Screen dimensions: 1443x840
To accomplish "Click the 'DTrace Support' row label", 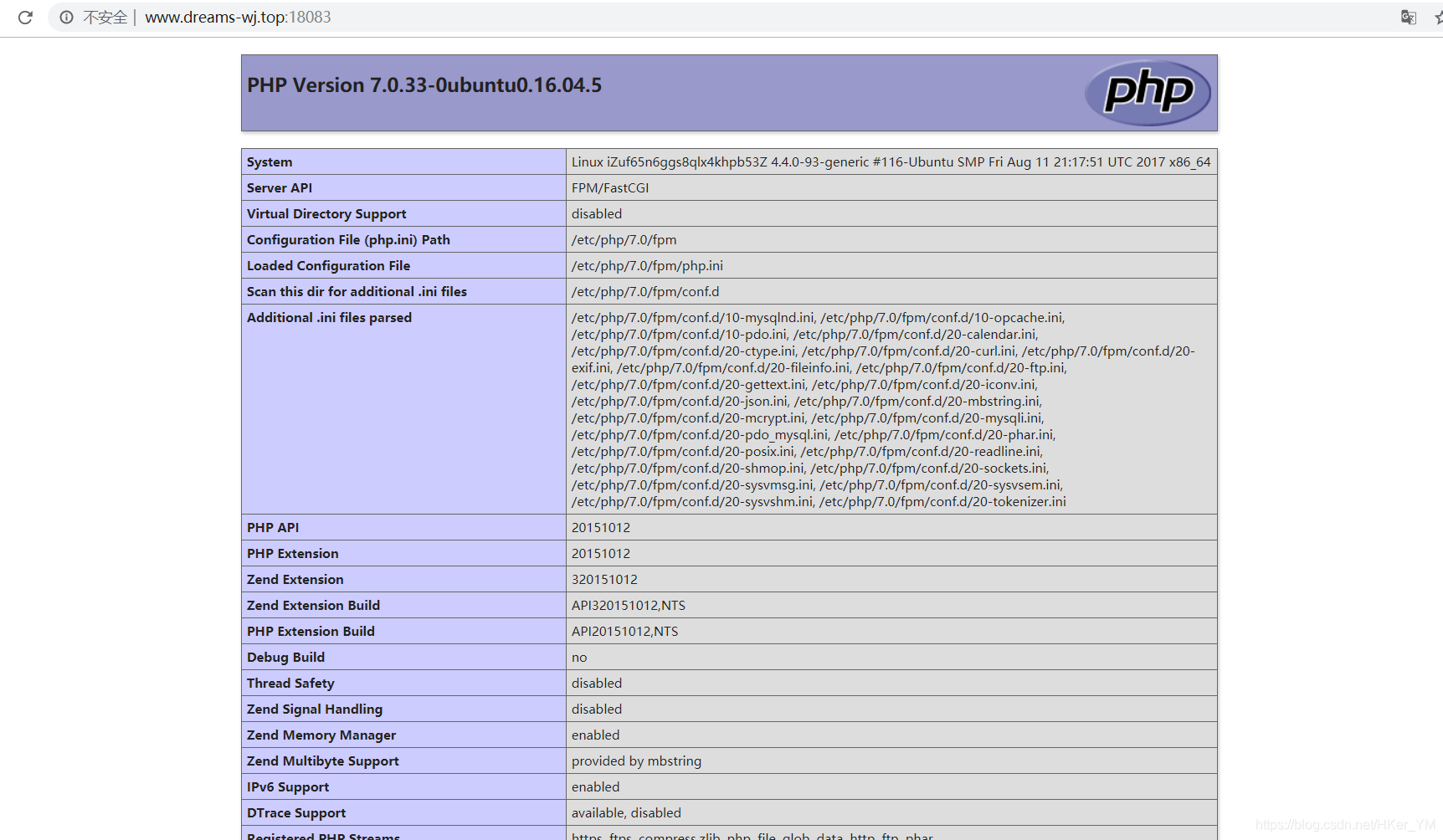I will pos(296,813).
